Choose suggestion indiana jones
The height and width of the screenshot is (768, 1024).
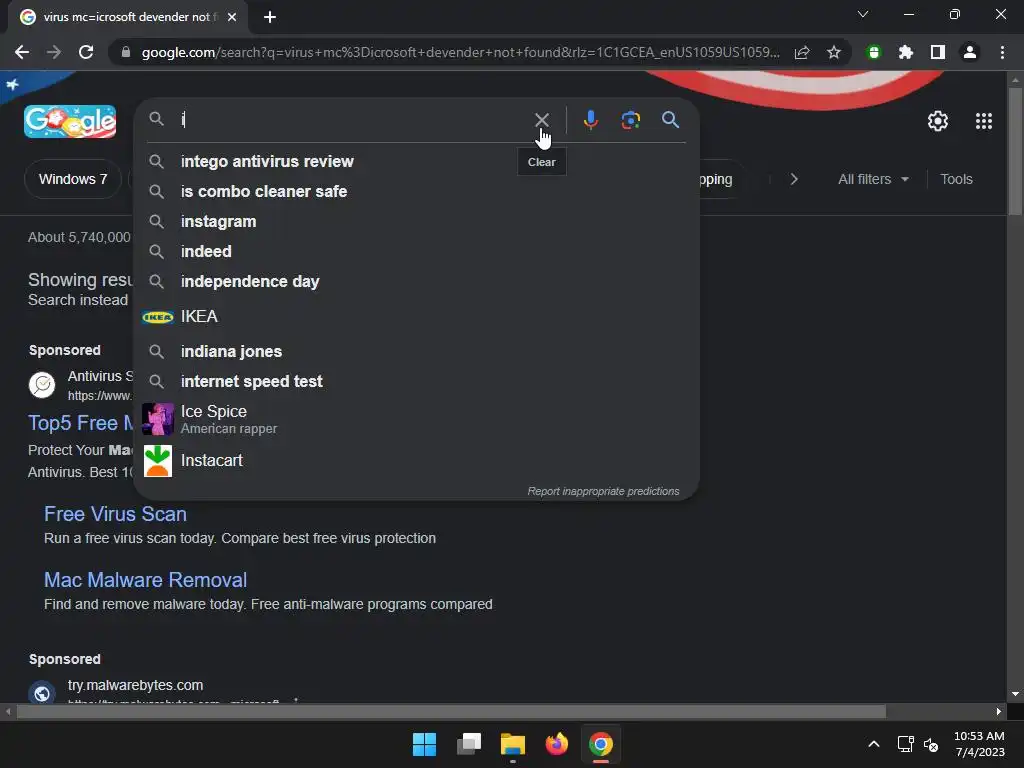[x=416, y=351]
